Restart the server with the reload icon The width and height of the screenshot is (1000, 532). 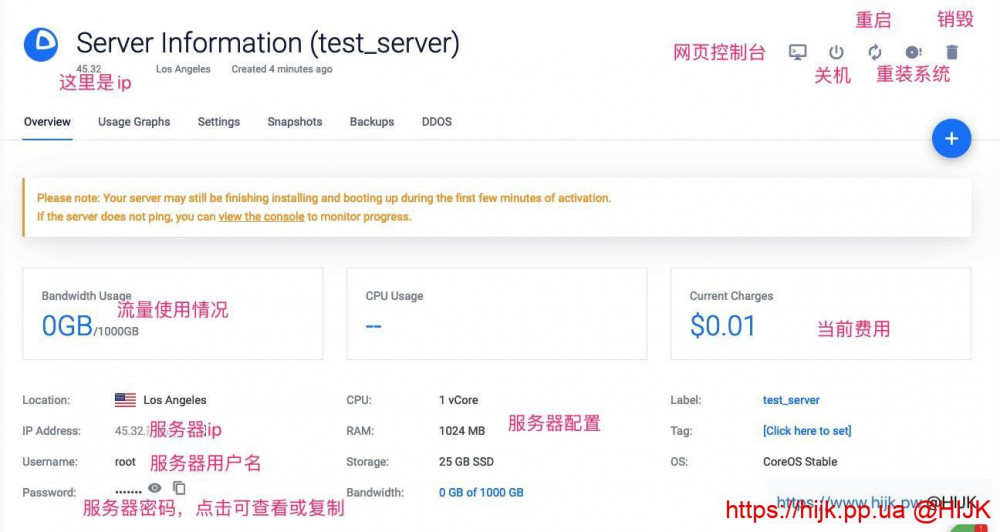tap(875, 52)
